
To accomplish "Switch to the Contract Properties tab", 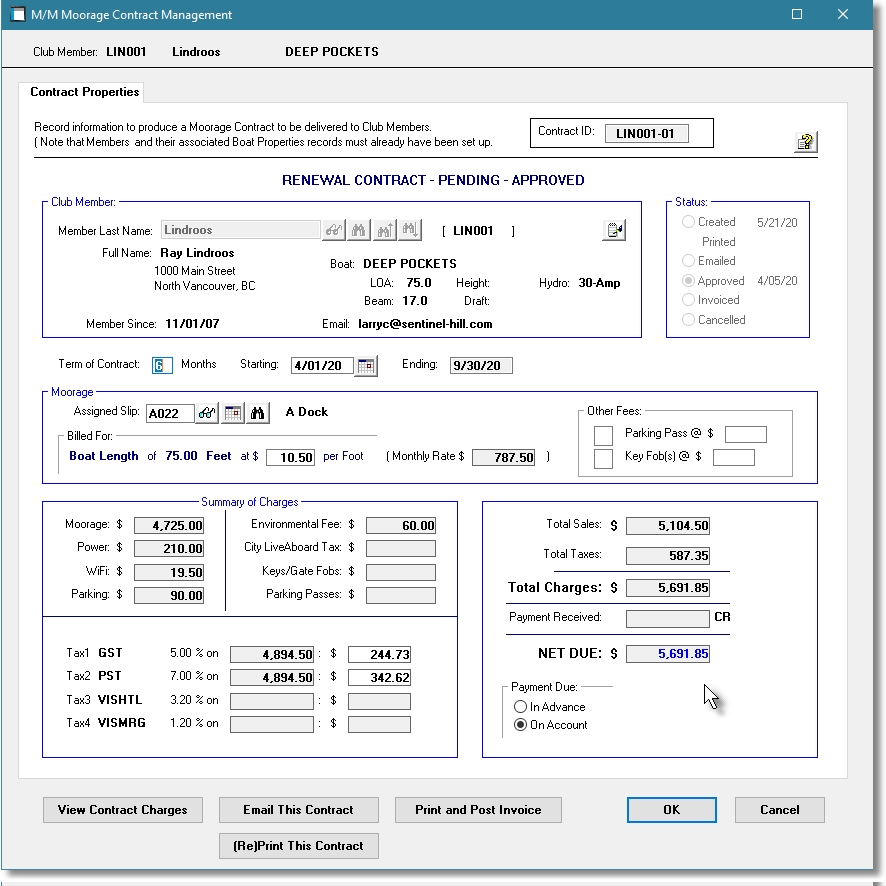I will (x=83, y=91).
